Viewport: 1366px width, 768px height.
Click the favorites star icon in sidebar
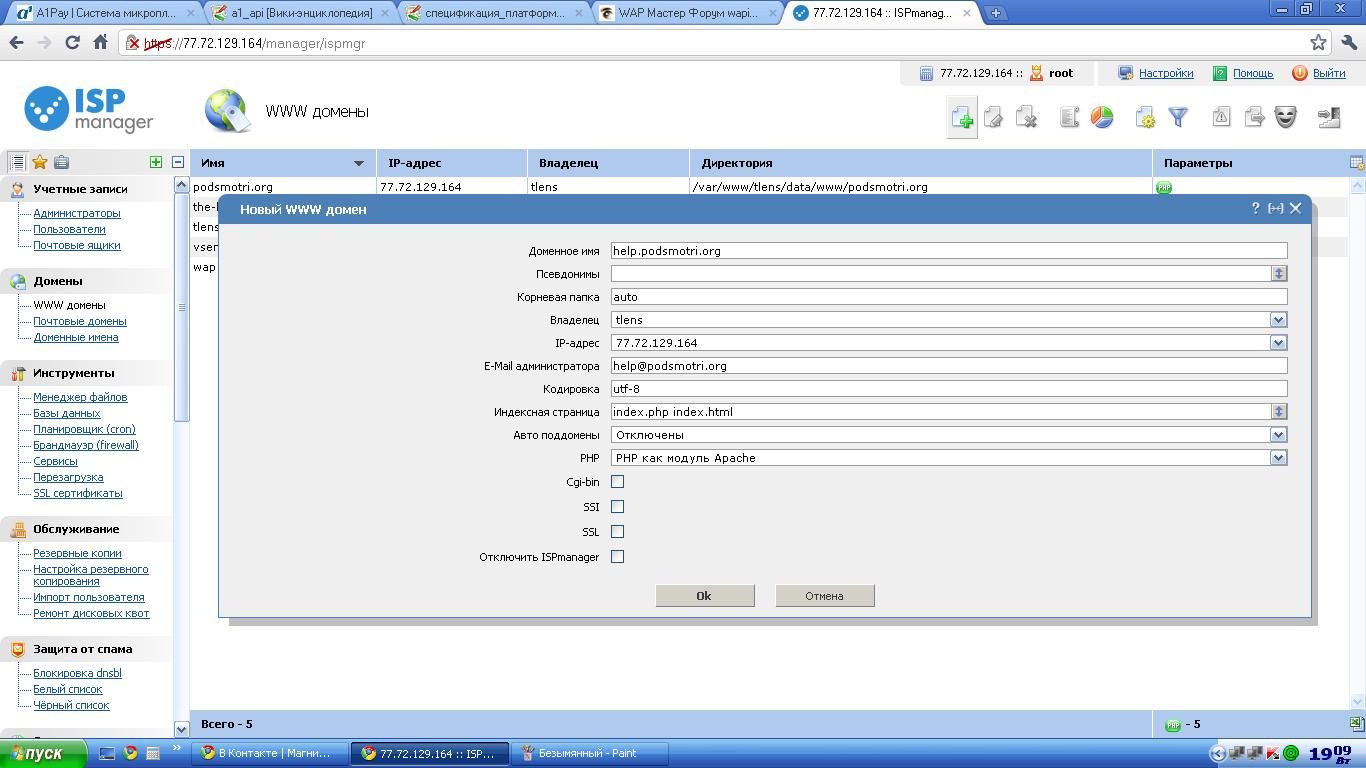(40, 162)
